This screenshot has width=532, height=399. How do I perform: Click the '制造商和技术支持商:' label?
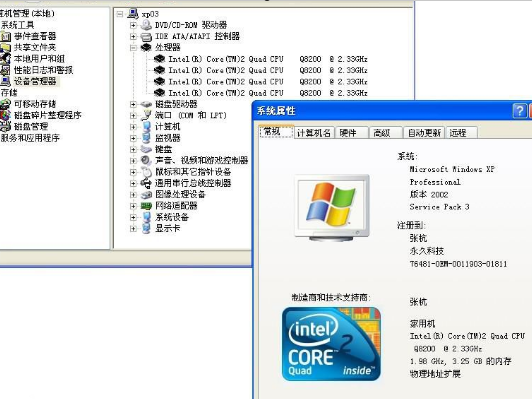coord(331,298)
